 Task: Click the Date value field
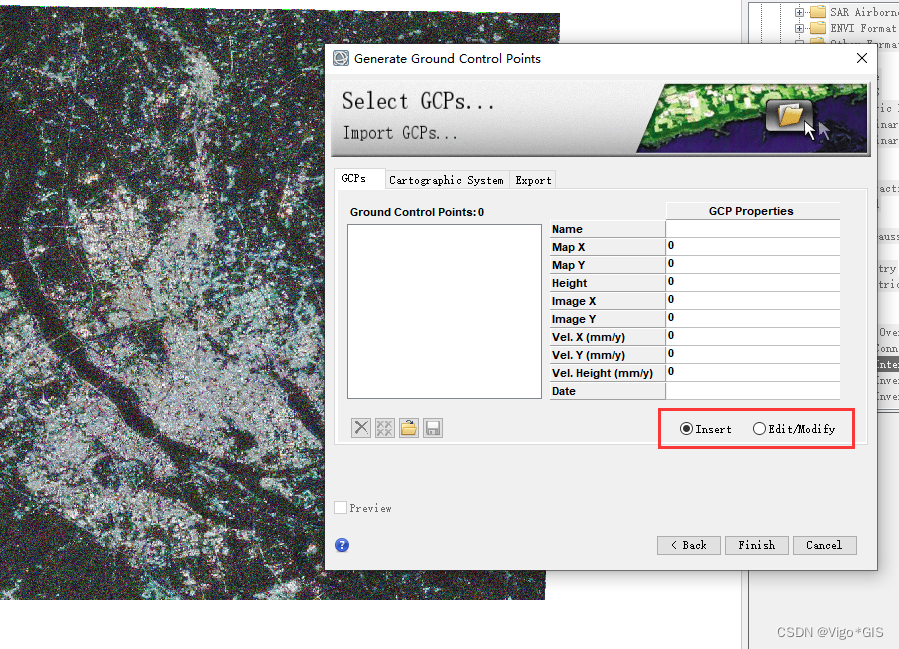(752, 390)
